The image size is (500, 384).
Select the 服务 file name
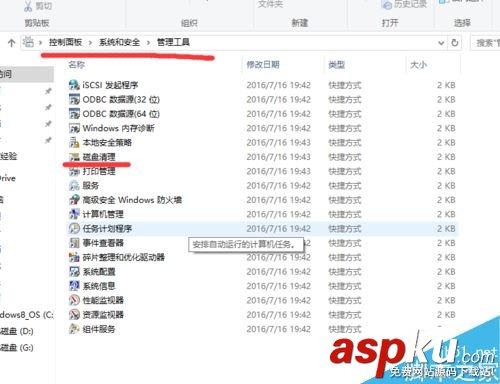(x=91, y=185)
